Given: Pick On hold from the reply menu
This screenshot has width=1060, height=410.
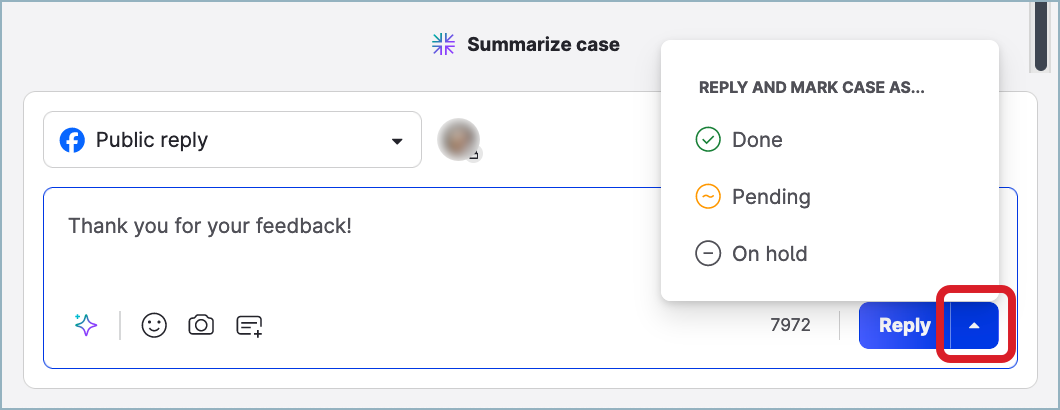Looking at the screenshot, I should 769,254.
